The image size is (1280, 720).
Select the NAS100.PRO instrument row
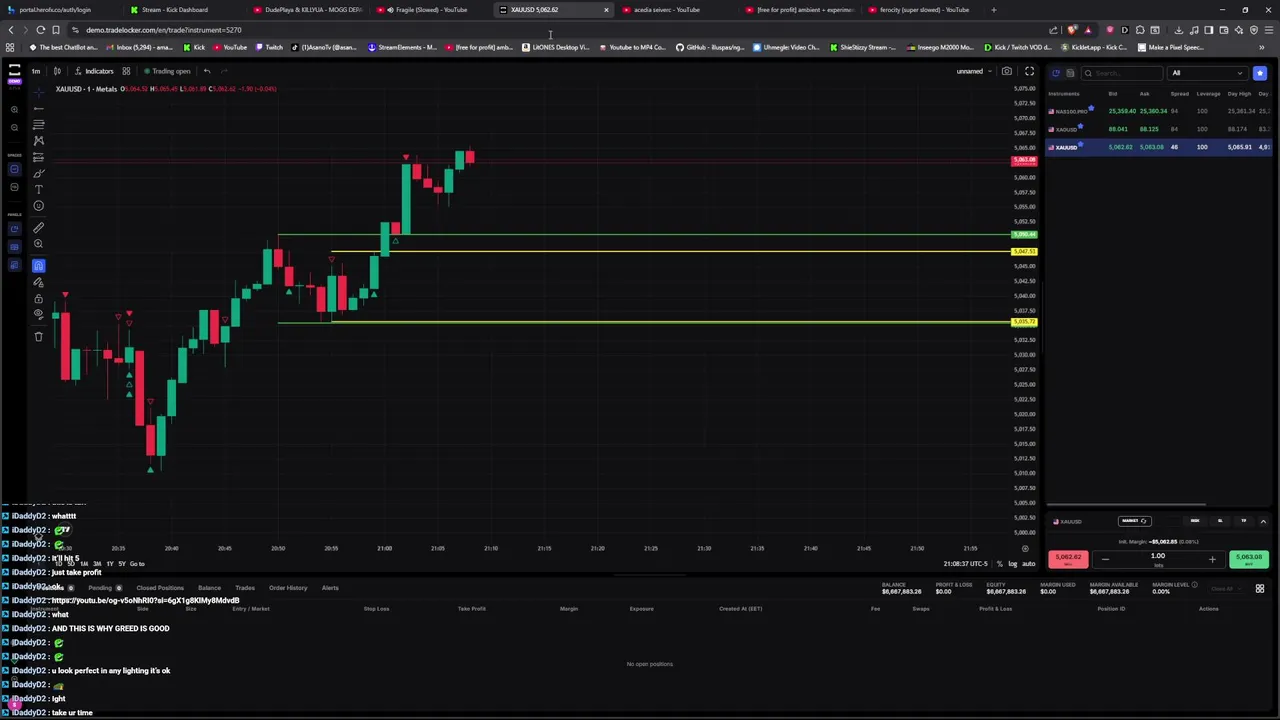(1159, 111)
